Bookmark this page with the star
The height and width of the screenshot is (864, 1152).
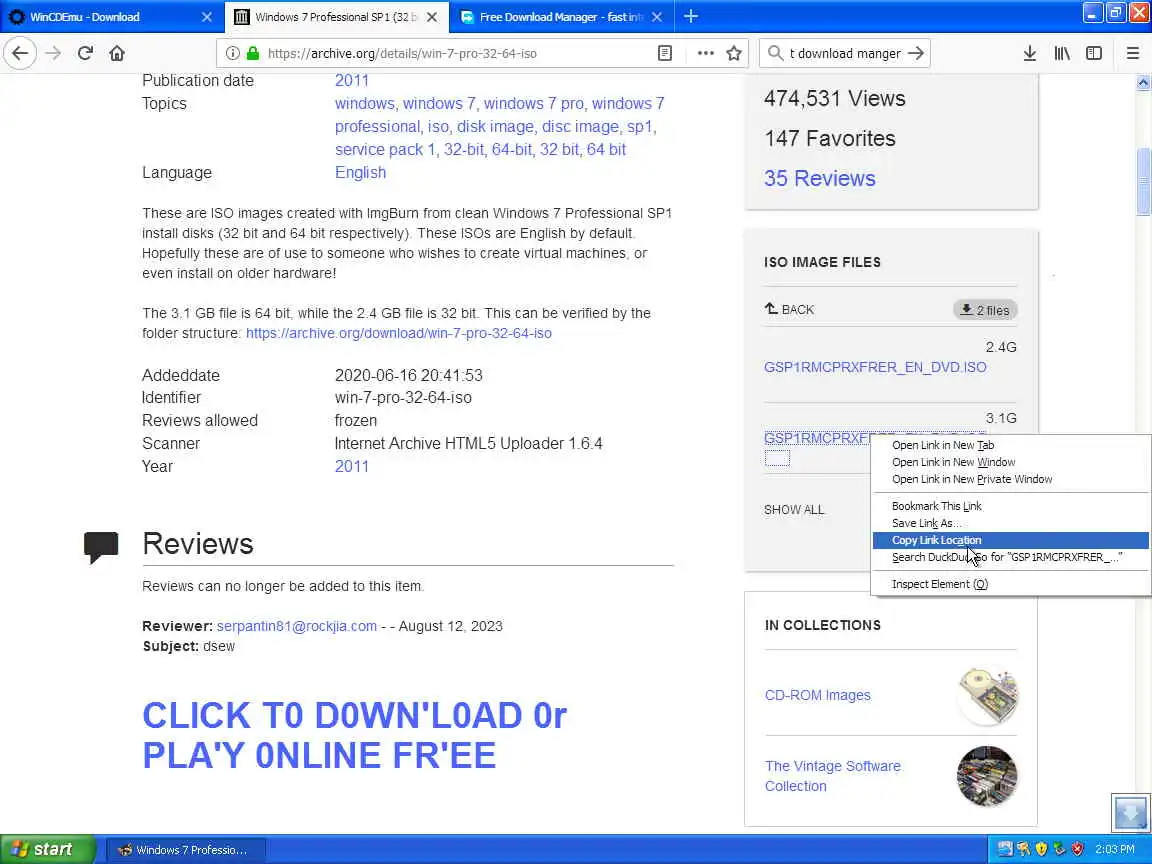click(x=734, y=53)
